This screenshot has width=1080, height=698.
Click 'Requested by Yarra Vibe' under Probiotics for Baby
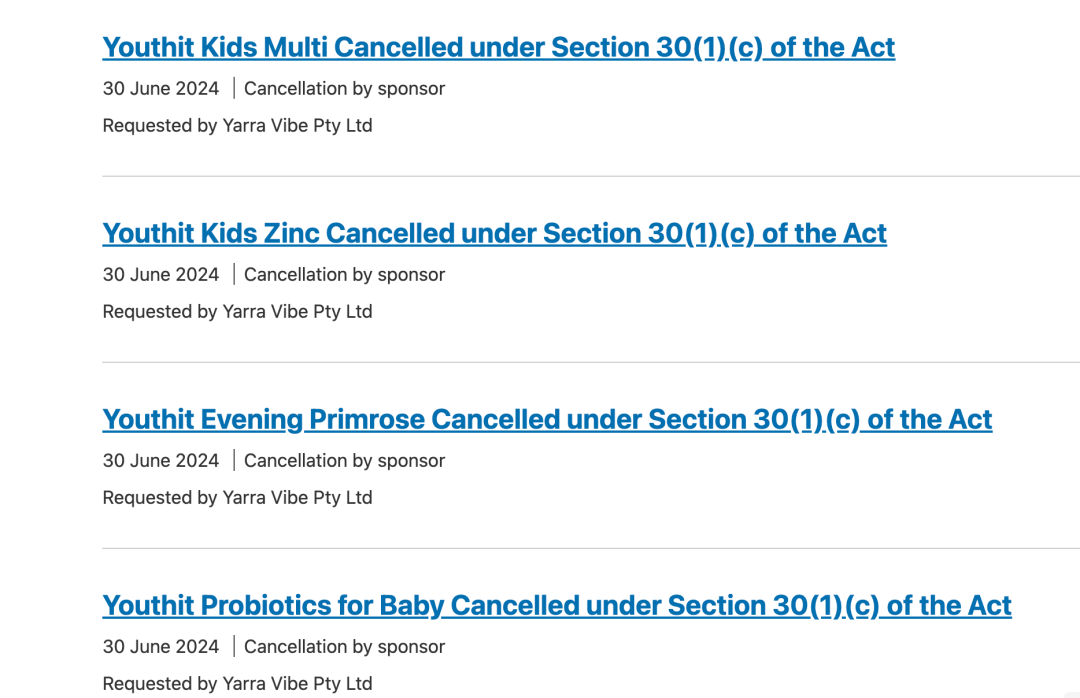coord(237,683)
